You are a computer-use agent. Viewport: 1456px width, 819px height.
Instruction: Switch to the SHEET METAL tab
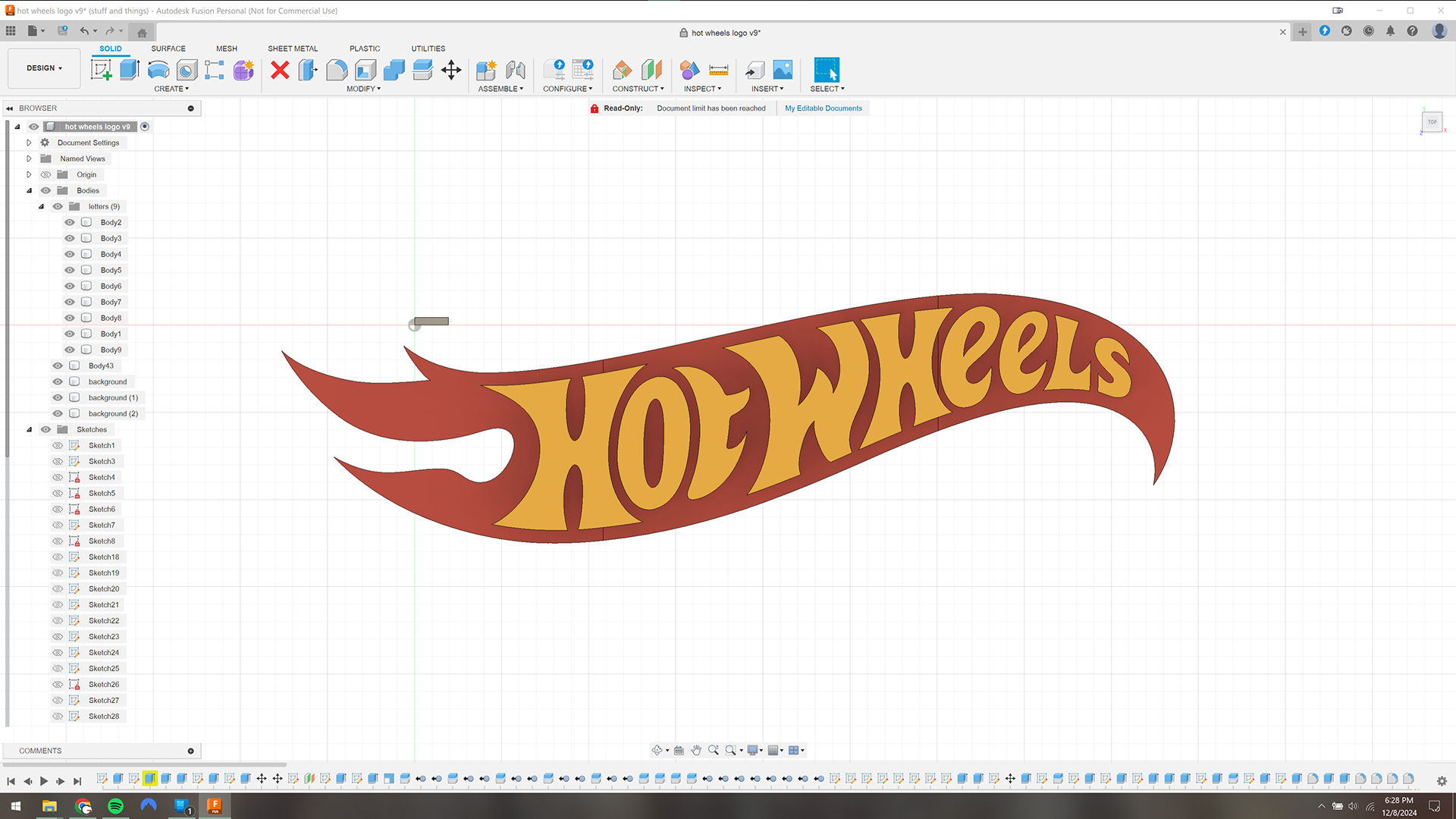pyautogui.click(x=293, y=49)
